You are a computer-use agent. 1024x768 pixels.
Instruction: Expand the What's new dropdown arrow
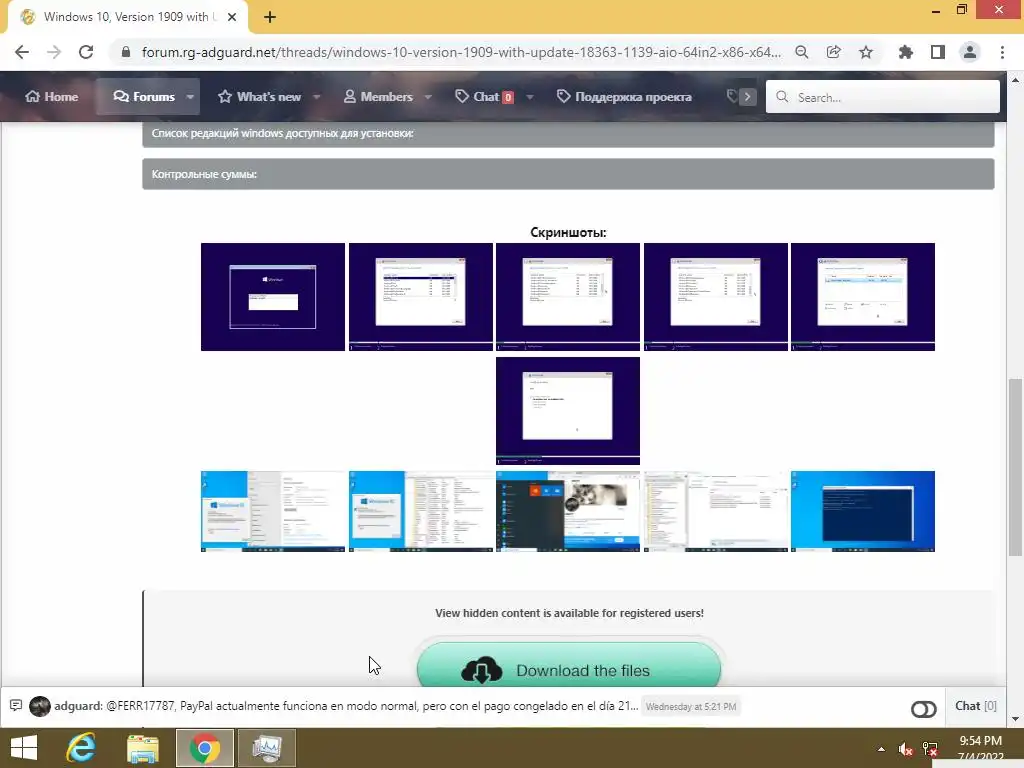pyautogui.click(x=317, y=97)
